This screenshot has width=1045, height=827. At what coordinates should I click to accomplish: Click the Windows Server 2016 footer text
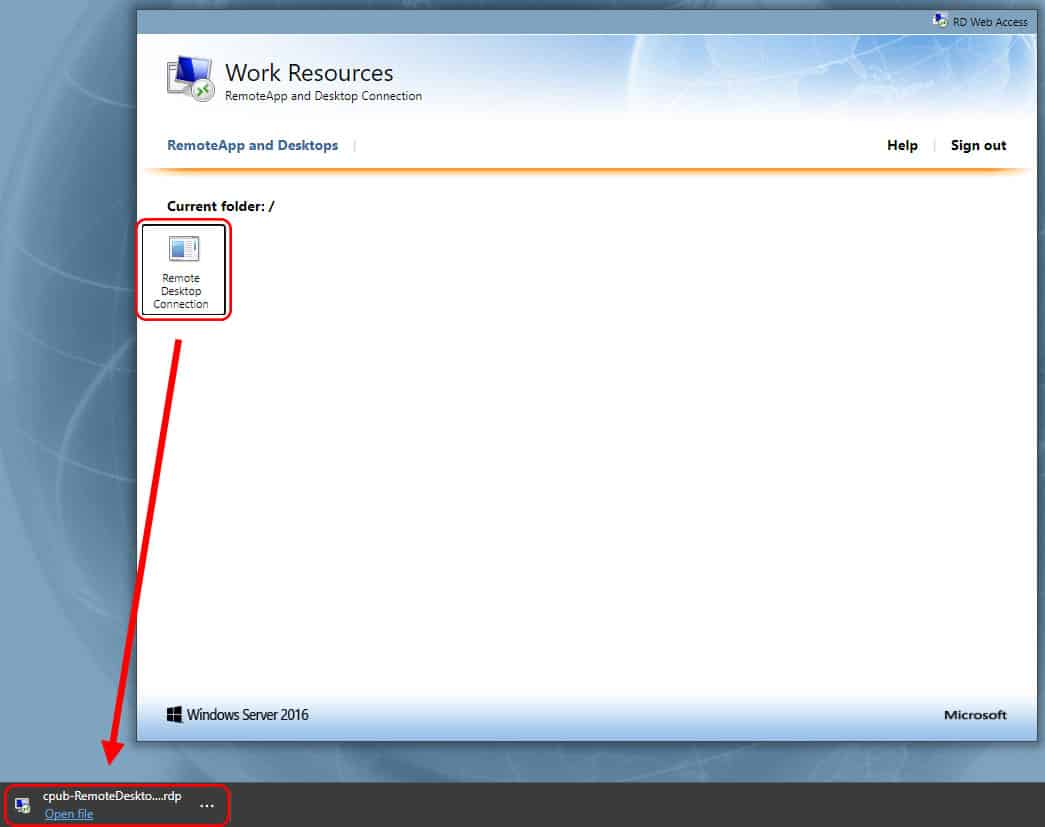[247, 715]
